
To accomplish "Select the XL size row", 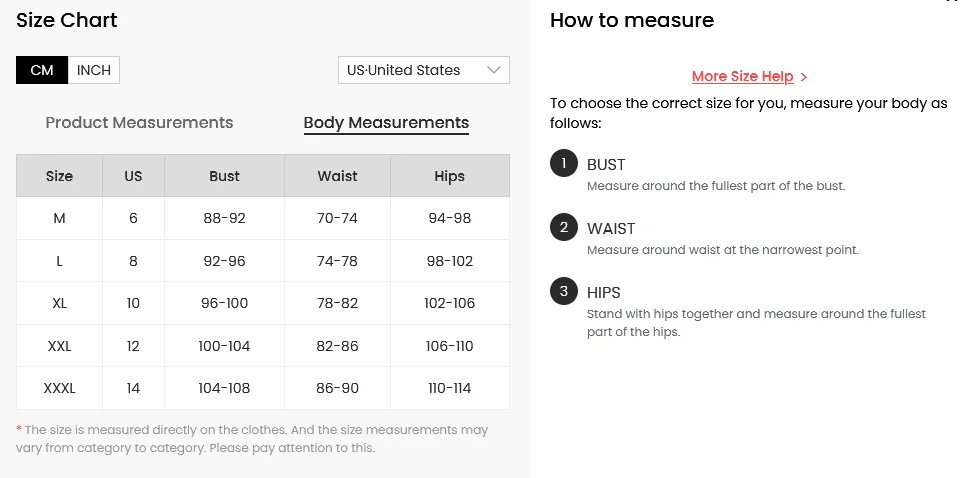I will pyautogui.click(x=263, y=303).
